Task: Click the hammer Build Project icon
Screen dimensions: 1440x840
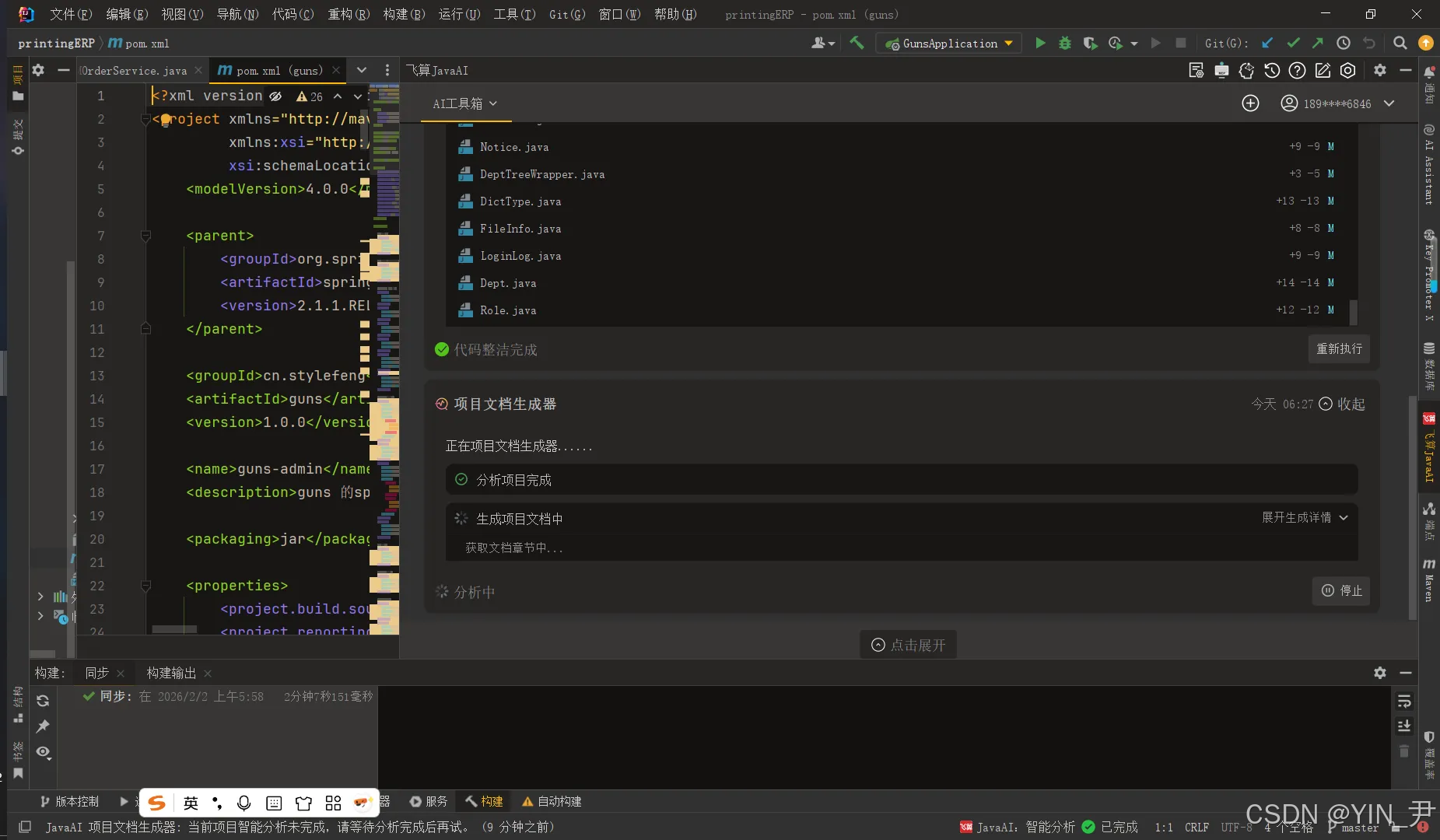Action: (857, 43)
